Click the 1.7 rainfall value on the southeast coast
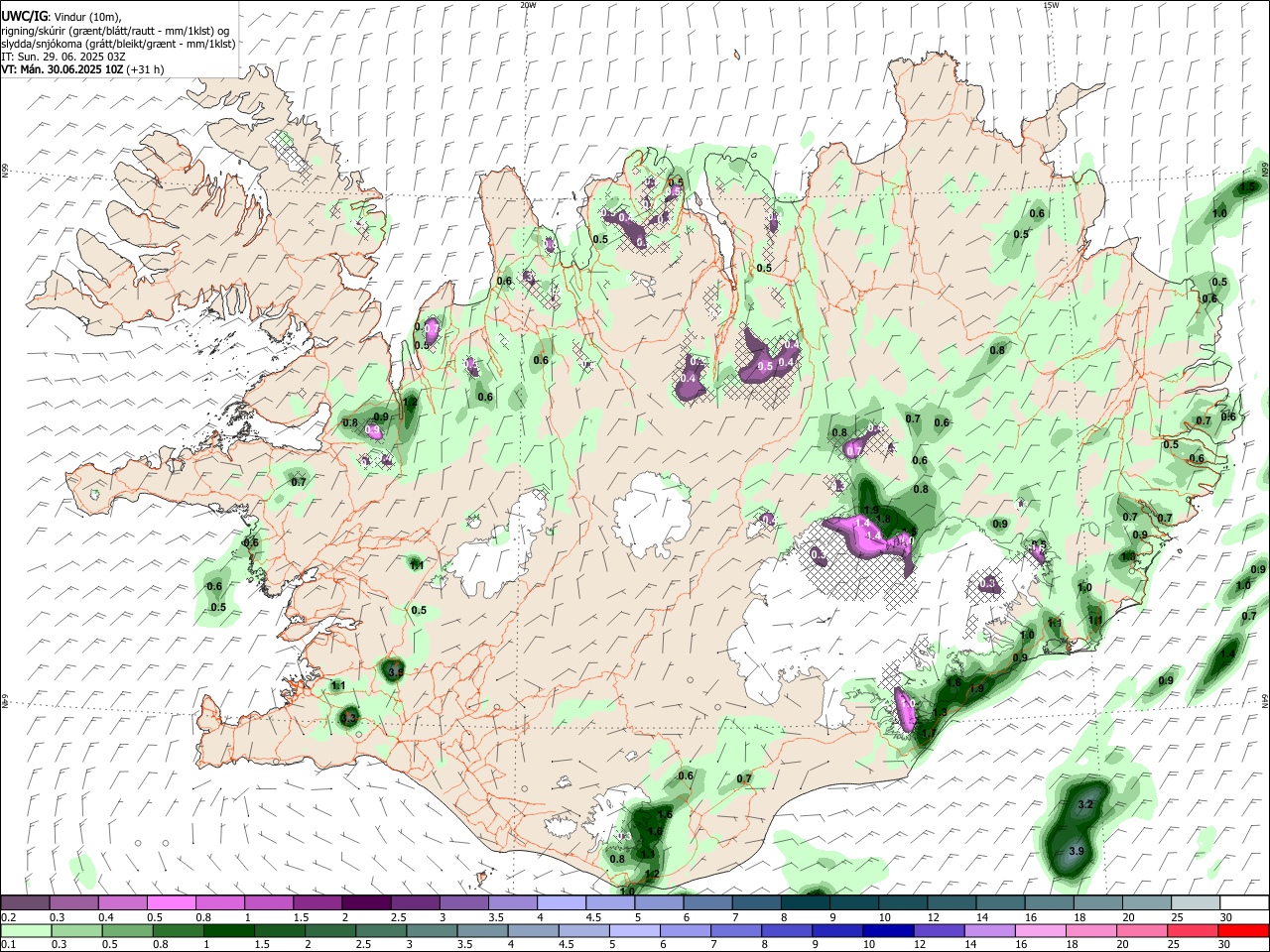1270x952 pixels. coord(930,734)
